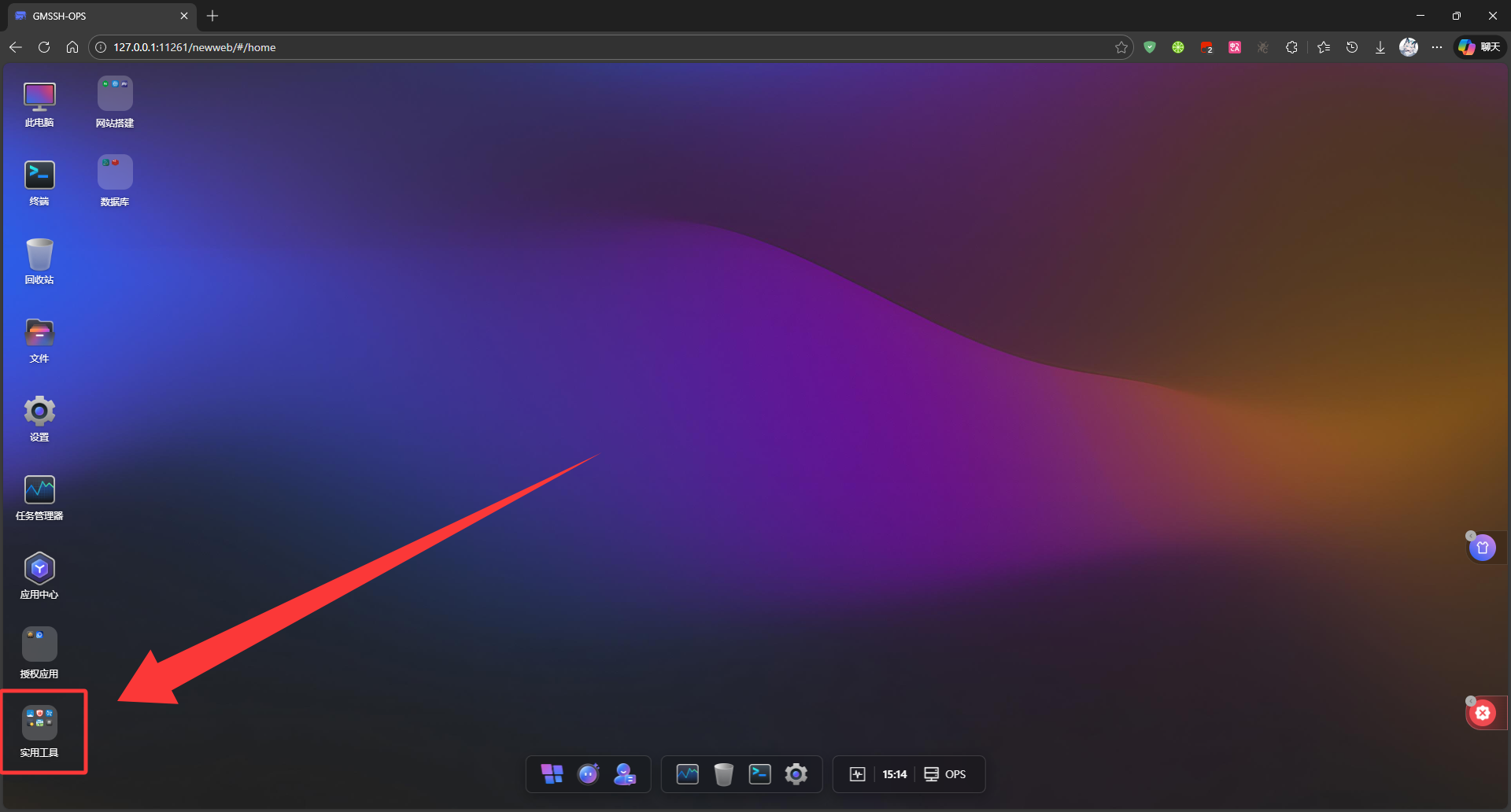1511x812 pixels.
Task: Select the GMSSH-OPS browser tab
Action: (94, 16)
